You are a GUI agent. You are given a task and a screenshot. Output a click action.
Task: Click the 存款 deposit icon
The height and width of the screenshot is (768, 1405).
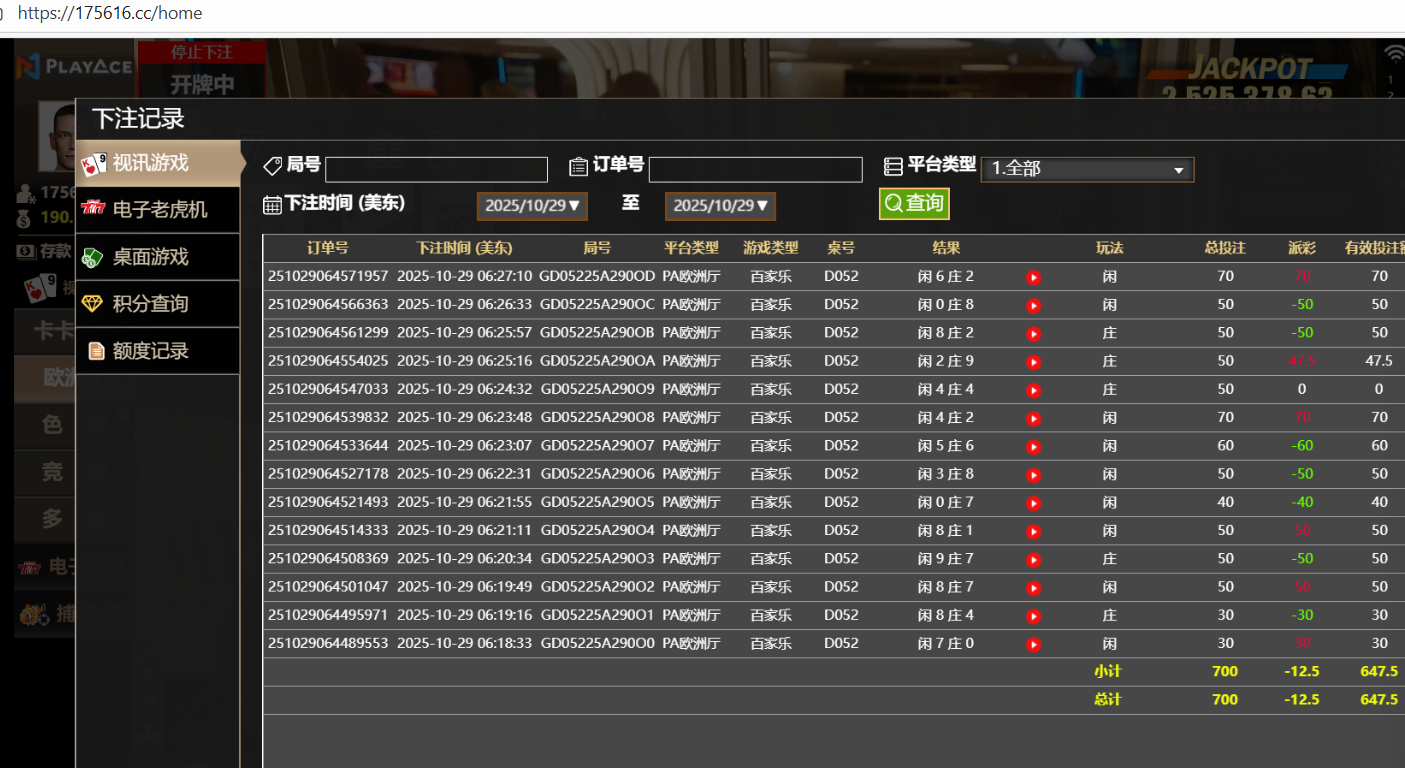click(25, 251)
